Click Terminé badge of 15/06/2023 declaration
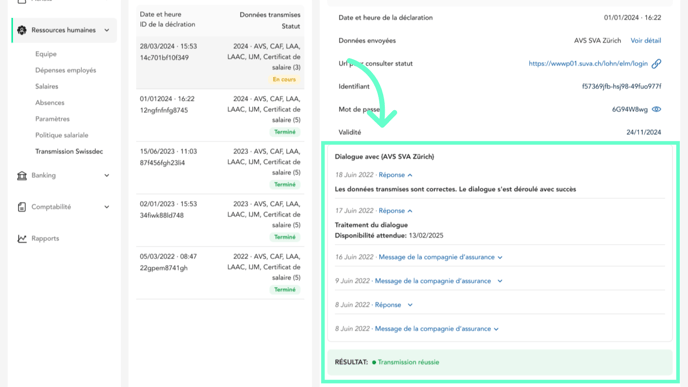The height and width of the screenshot is (387, 688). (x=285, y=184)
